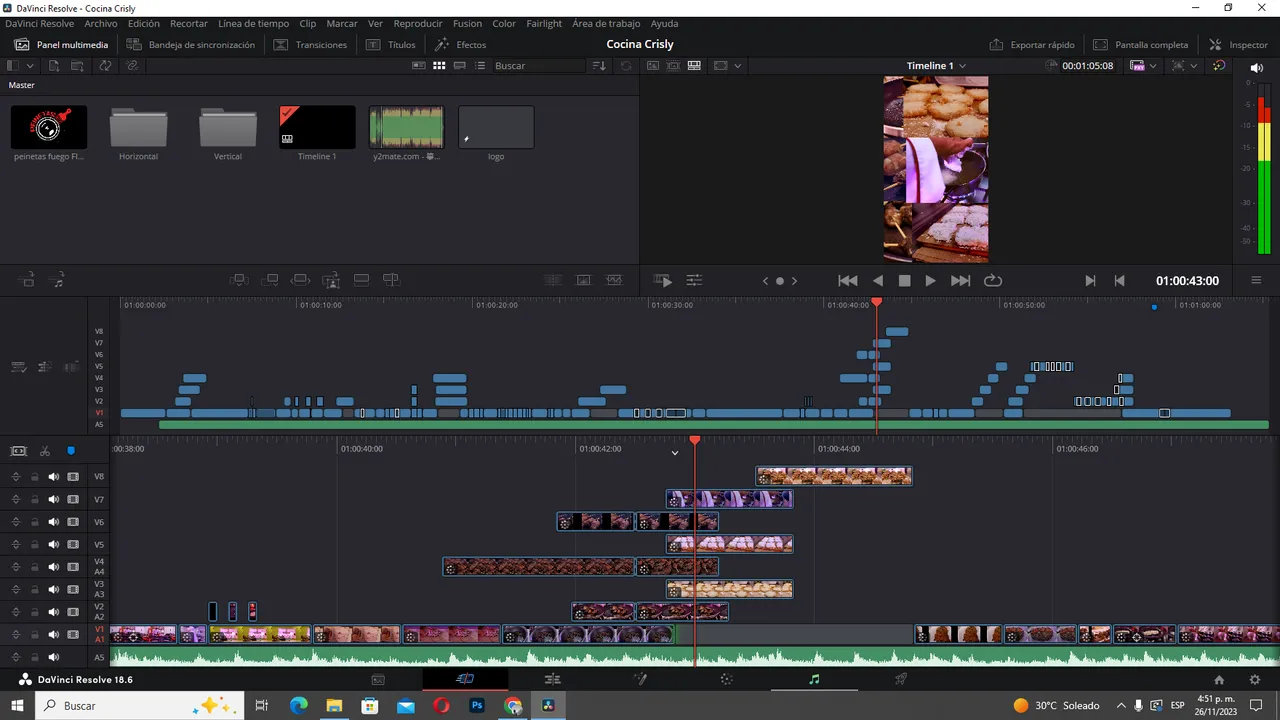Click the Ripple Overwrite icon
This screenshot has width=1280, height=720.
coord(300,280)
